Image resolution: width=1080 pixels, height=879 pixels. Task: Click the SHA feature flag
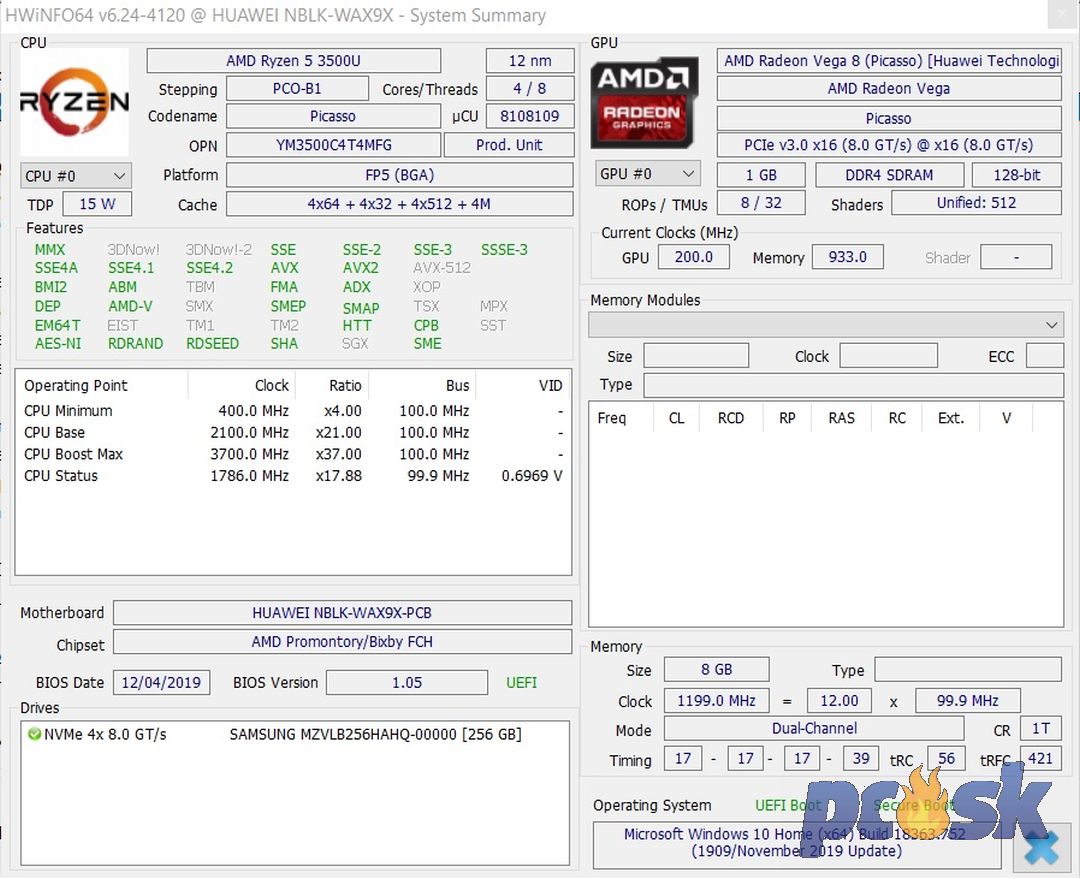[284, 343]
